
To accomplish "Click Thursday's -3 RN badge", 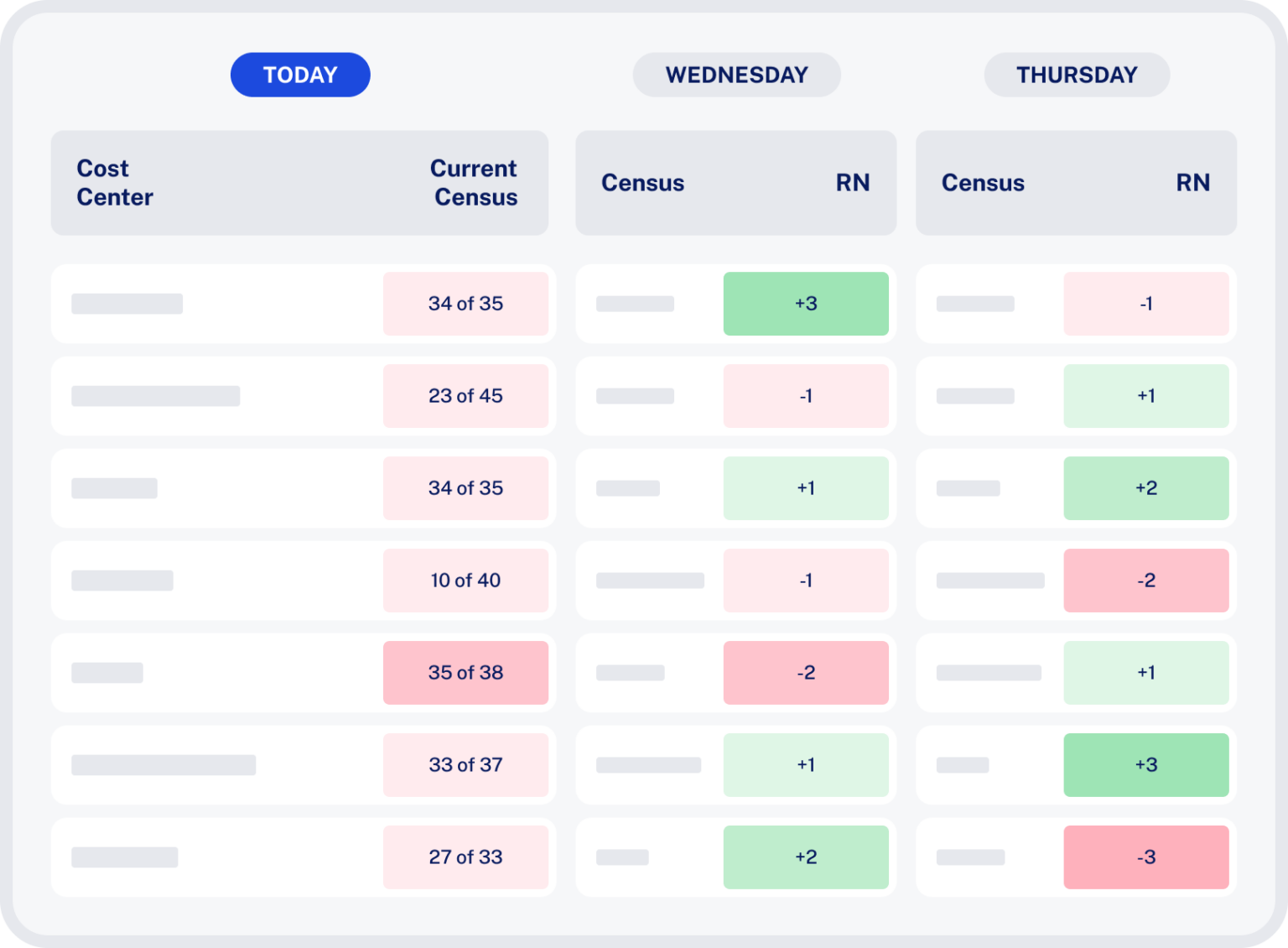I will (1146, 857).
